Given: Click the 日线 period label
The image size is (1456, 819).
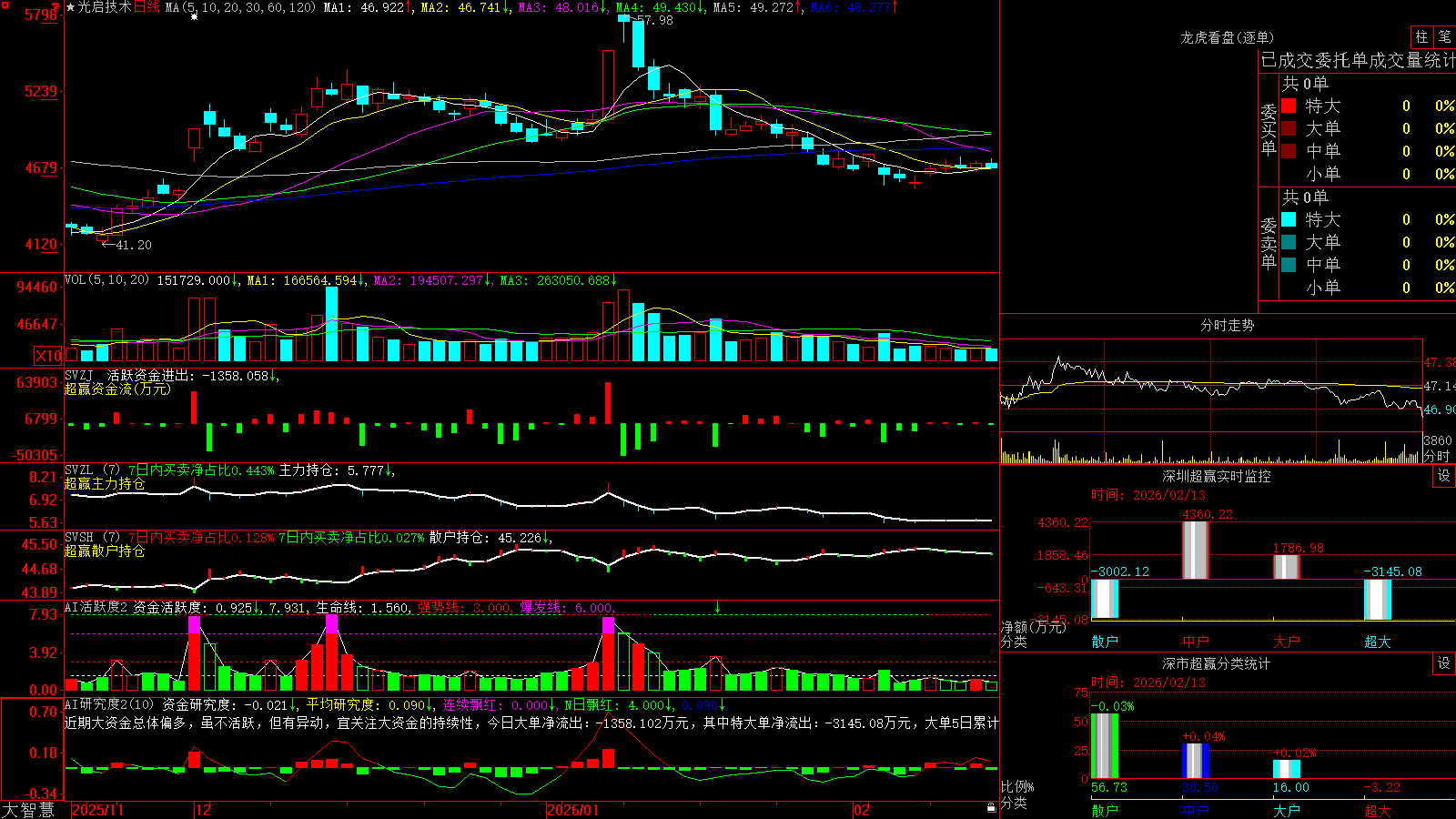Looking at the screenshot, I should (147, 7).
